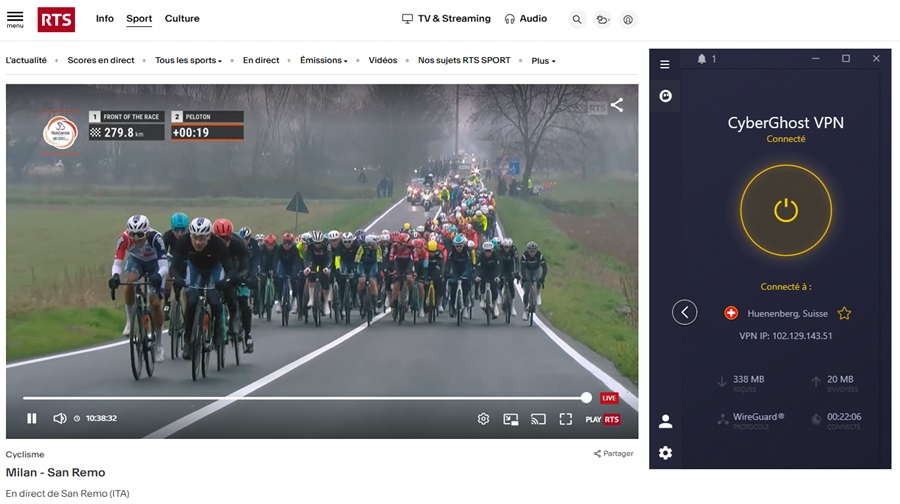Minimize the CyberGhost window
Screen dimensions: 900x504
(x=815, y=59)
